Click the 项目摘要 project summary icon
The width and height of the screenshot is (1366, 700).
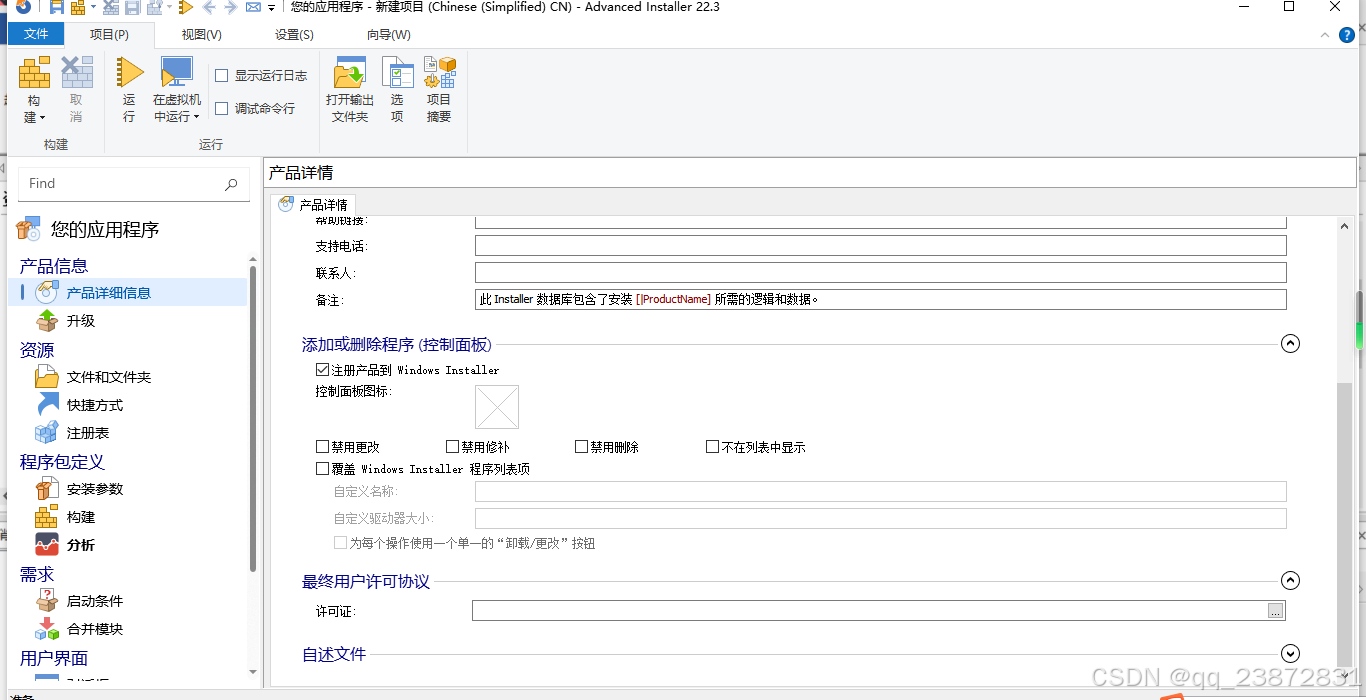click(439, 73)
